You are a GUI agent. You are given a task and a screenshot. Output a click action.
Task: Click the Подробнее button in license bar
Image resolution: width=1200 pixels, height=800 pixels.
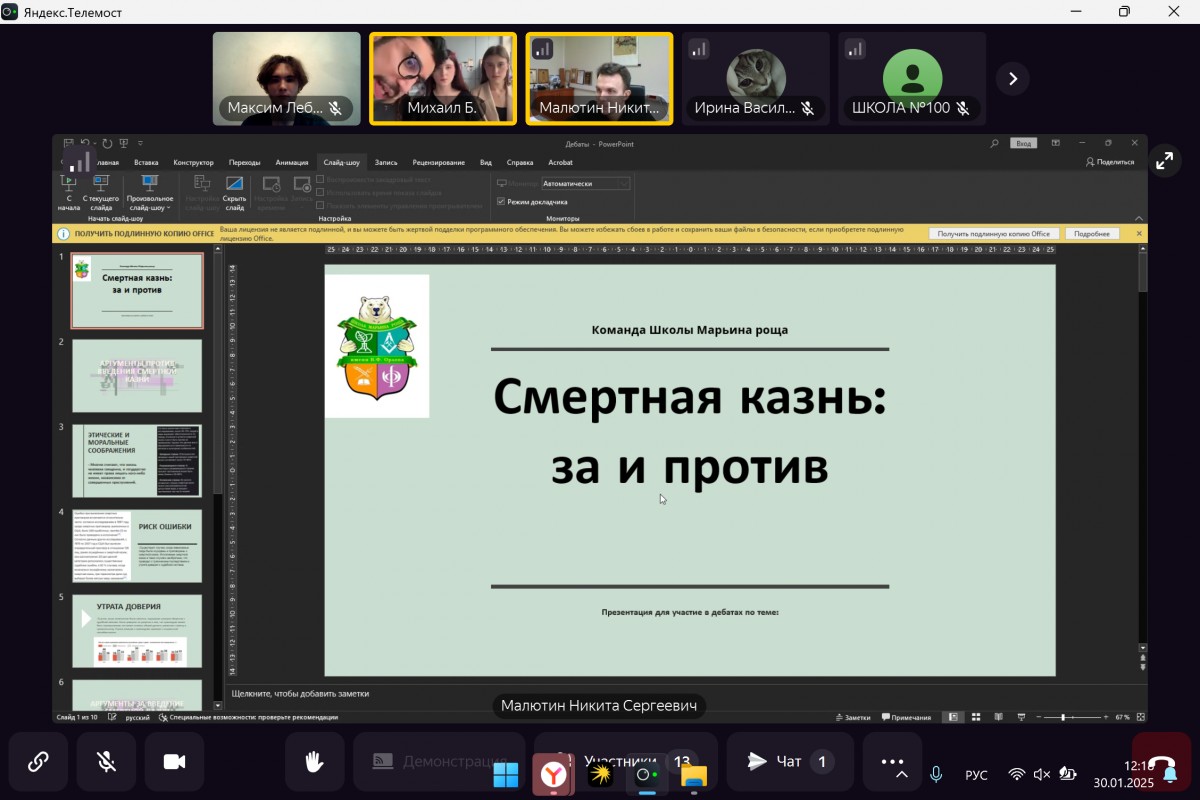[1091, 234]
